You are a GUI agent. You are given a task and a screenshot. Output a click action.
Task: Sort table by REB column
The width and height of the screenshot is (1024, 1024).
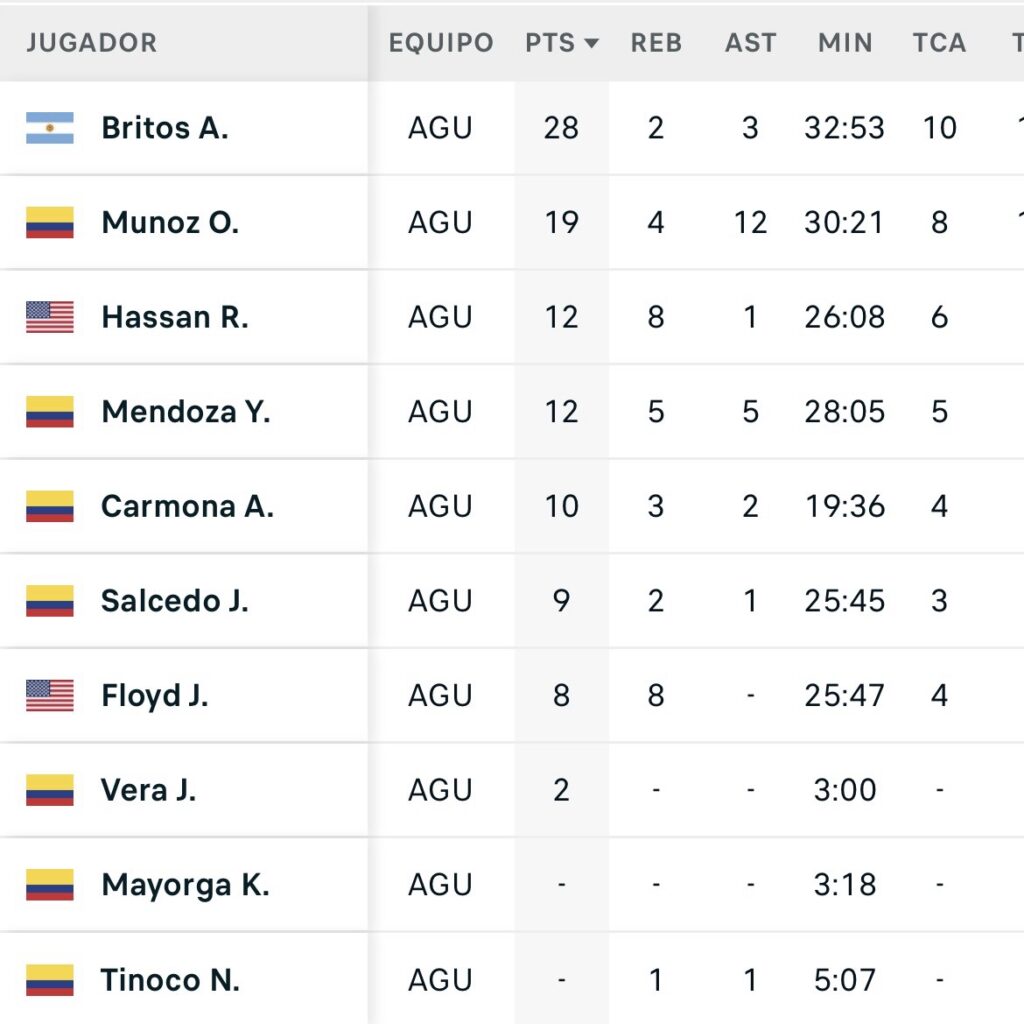tap(656, 43)
